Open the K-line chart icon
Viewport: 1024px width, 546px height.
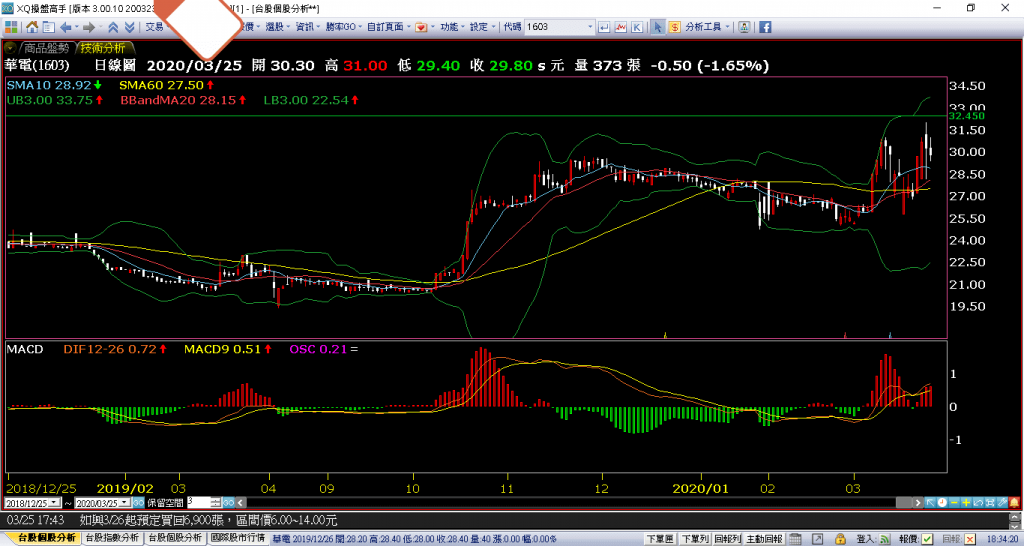point(637,27)
